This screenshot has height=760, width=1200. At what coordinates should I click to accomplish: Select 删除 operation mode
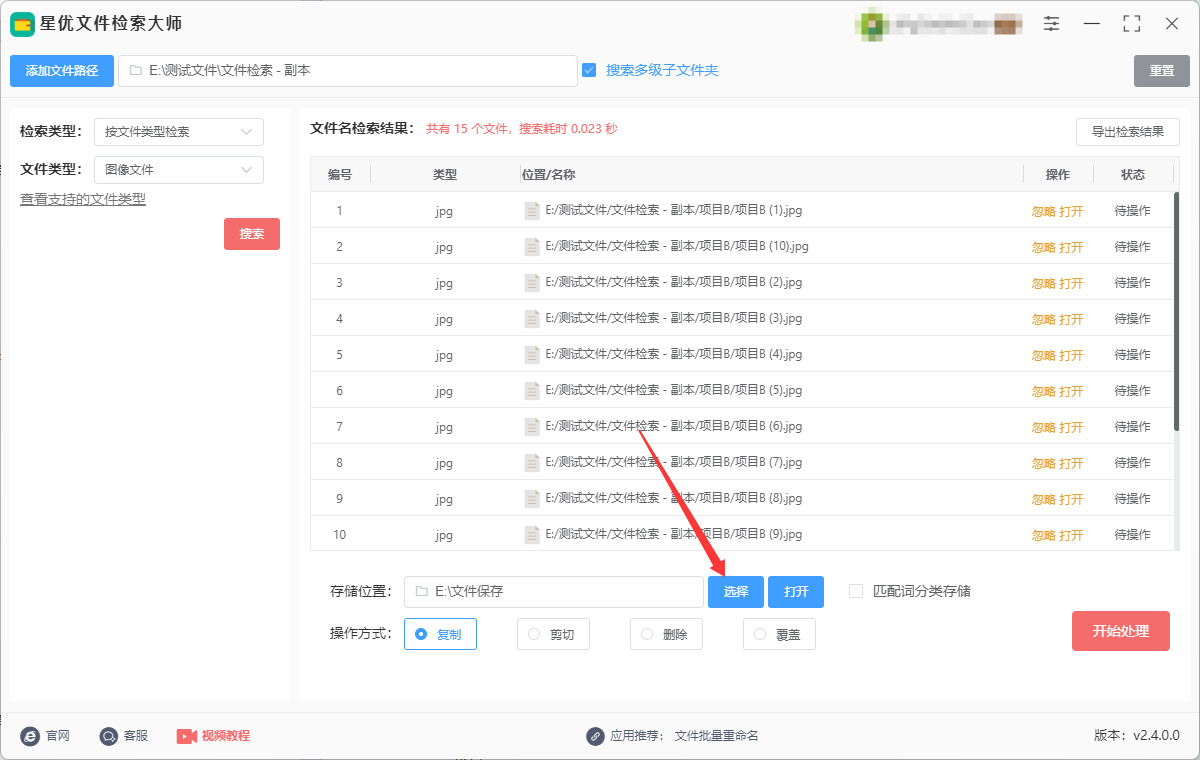pos(666,634)
